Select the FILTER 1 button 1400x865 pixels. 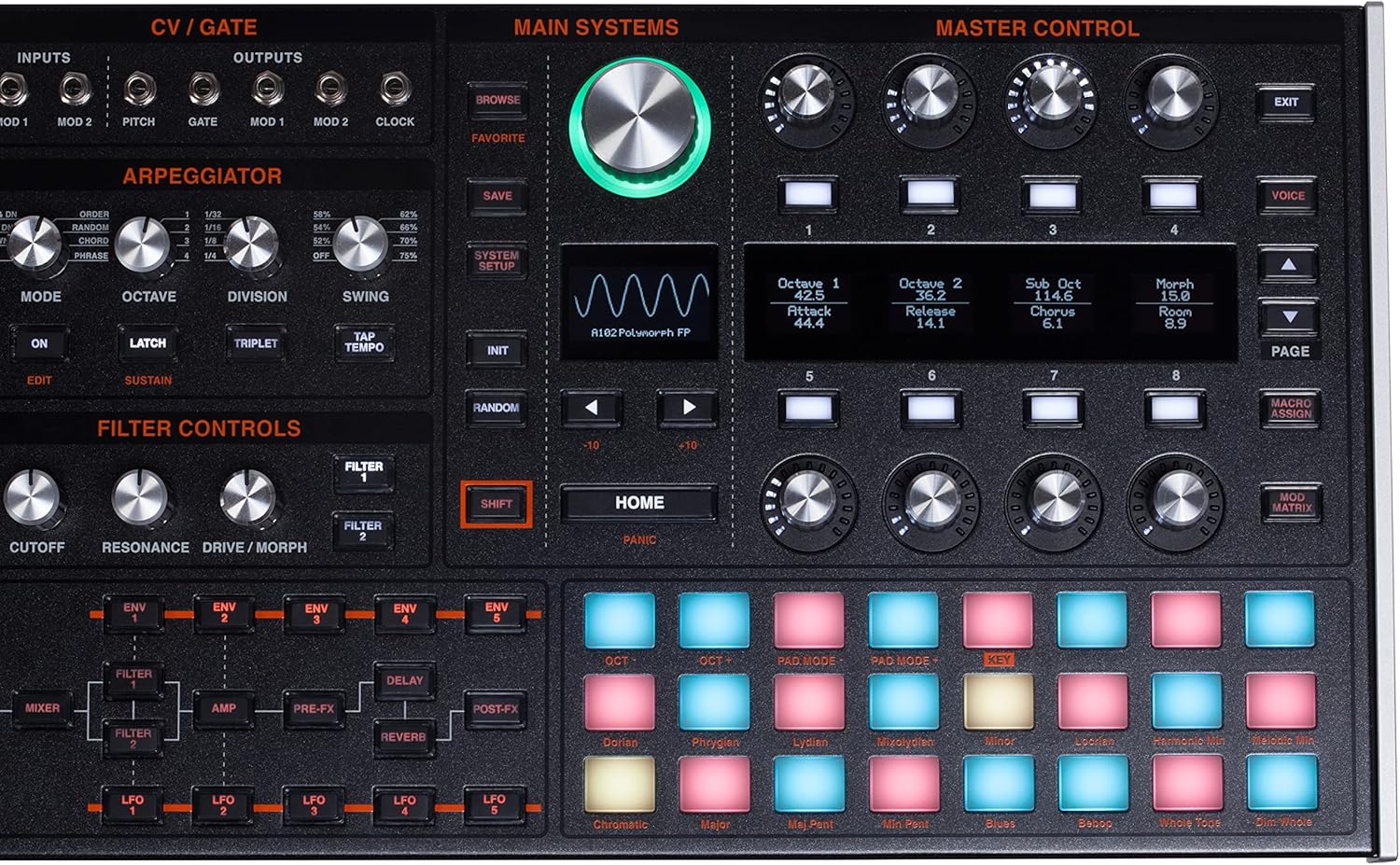point(364,471)
